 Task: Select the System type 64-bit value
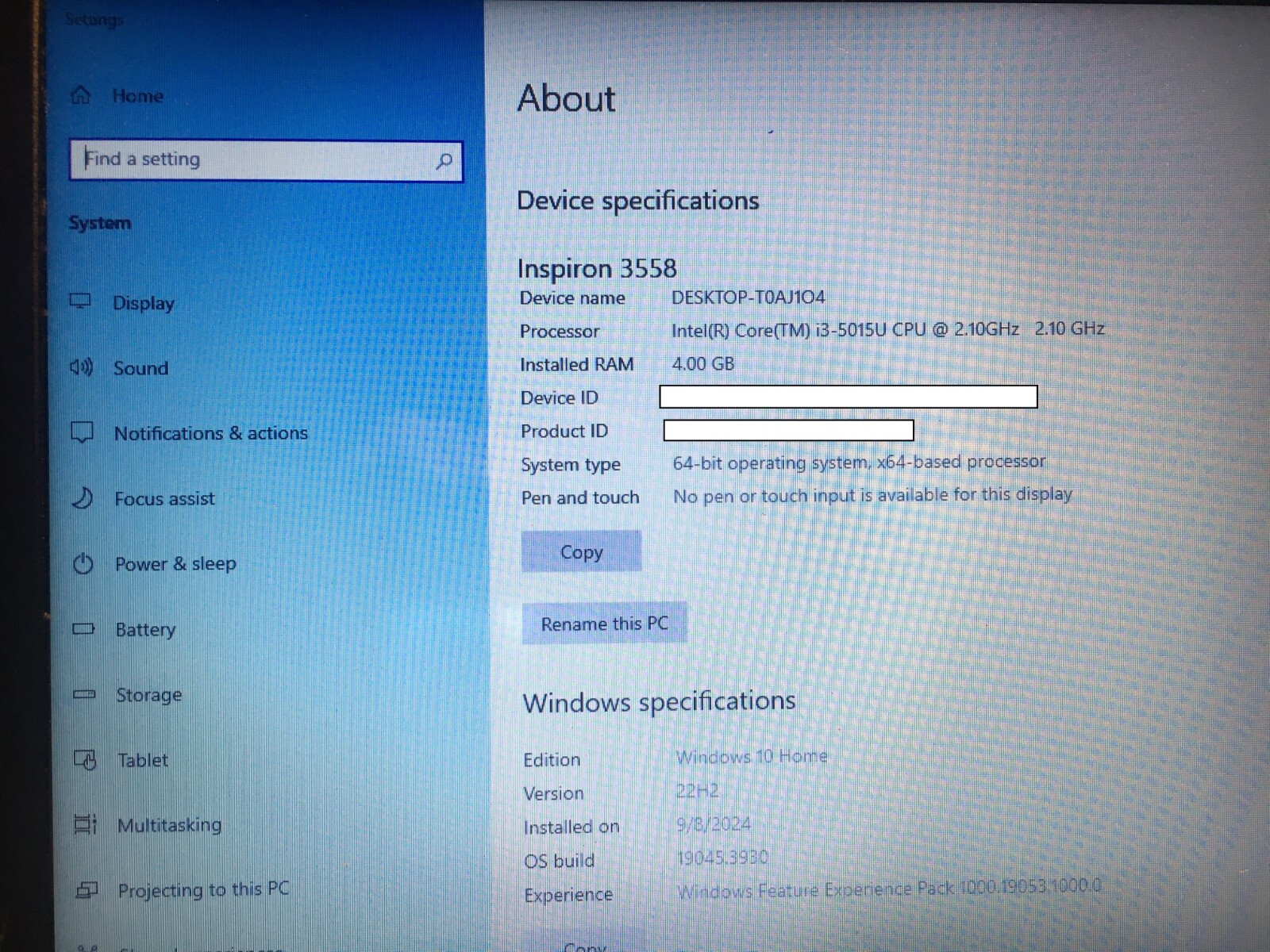(859, 463)
